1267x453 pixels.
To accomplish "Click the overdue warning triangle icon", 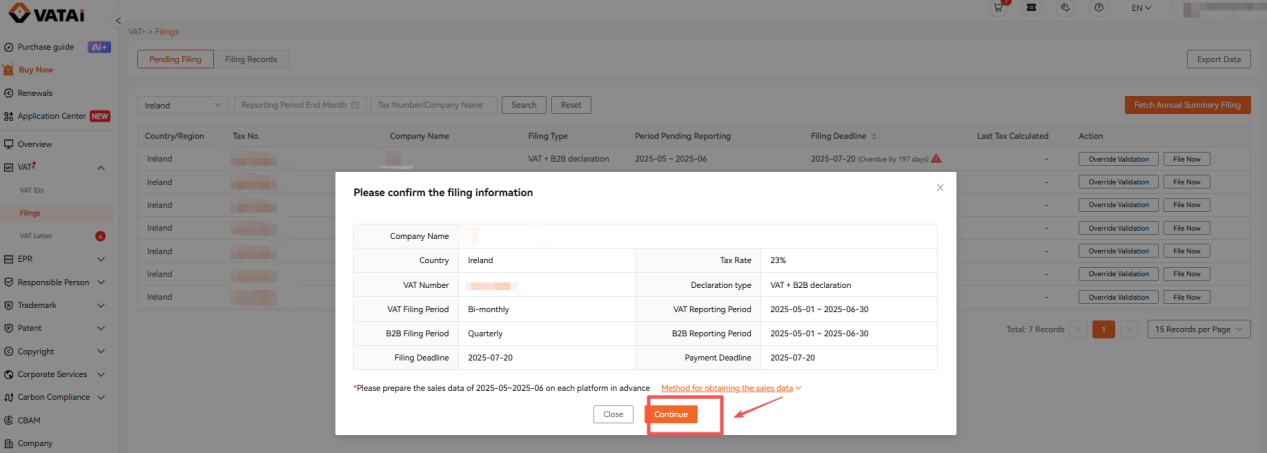I will [x=937, y=158].
